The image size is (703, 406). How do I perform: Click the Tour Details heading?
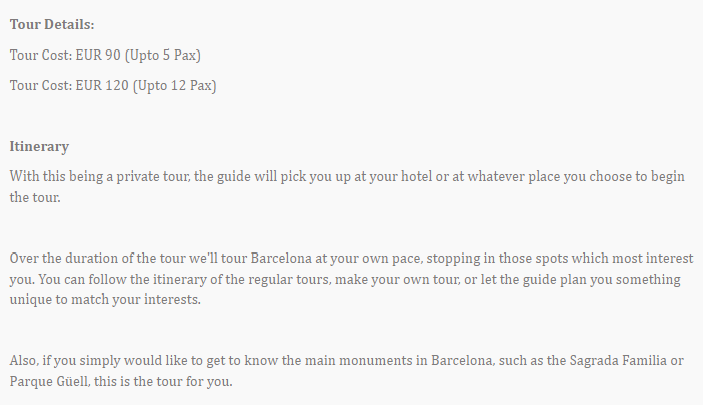click(52, 24)
